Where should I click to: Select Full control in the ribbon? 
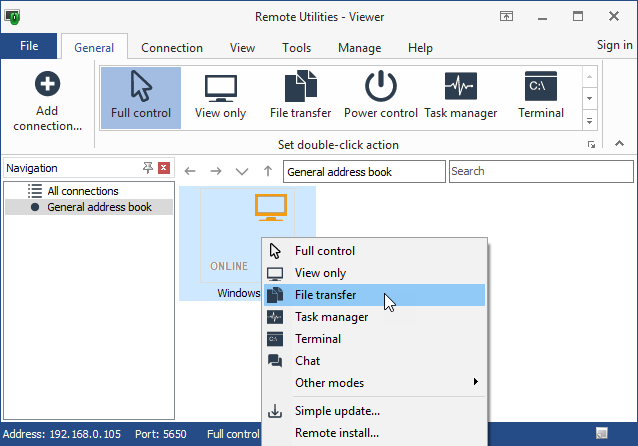coord(141,98)
